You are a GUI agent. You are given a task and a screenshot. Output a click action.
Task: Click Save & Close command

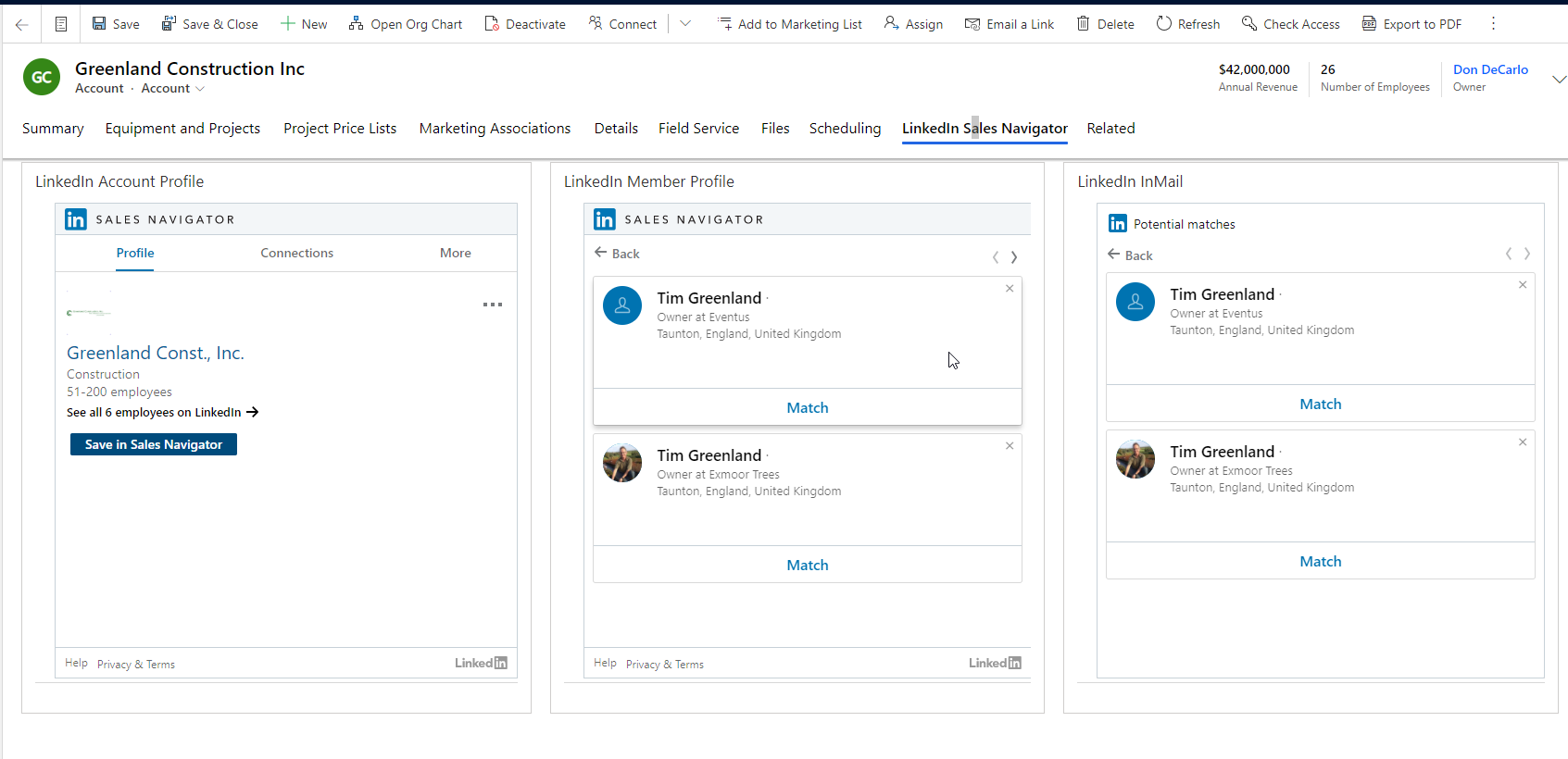(209, 24)
